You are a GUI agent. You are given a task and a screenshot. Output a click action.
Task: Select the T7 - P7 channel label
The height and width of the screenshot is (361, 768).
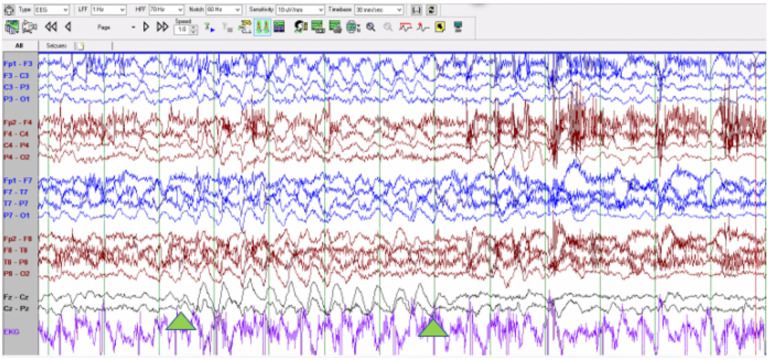pyautogui.click(x=16, y=204)
